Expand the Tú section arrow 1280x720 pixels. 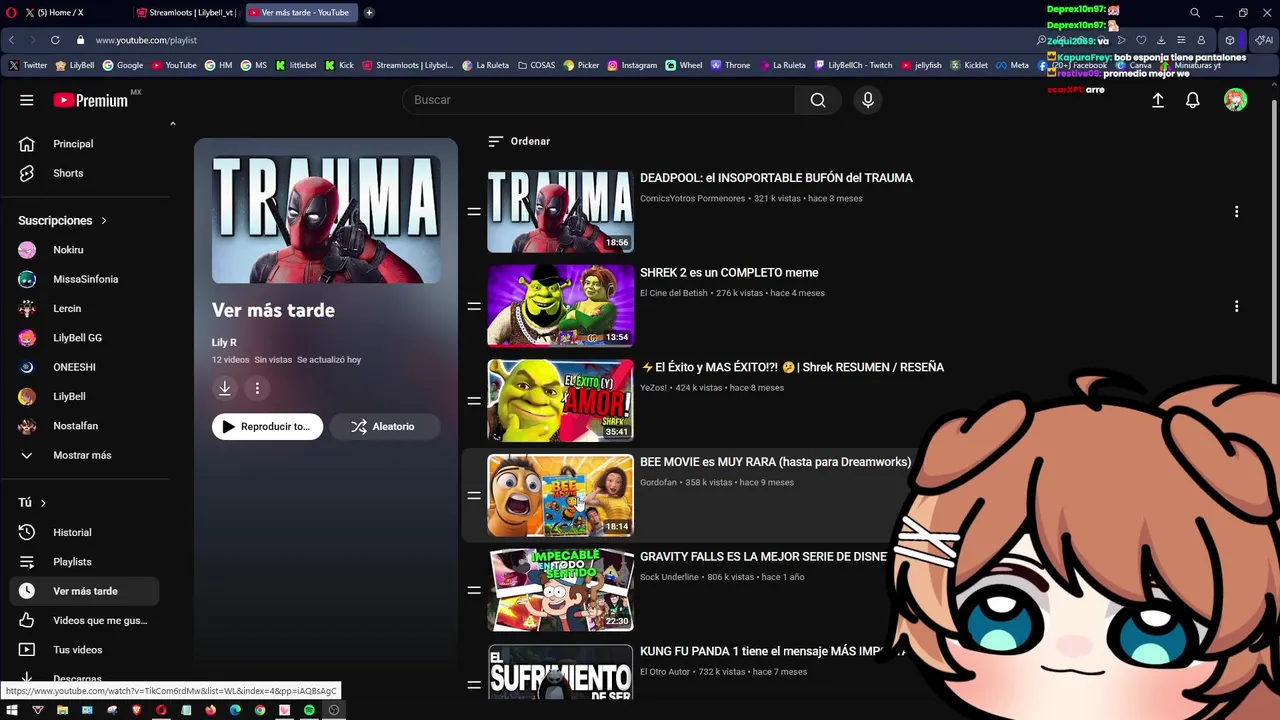point(43,503)
